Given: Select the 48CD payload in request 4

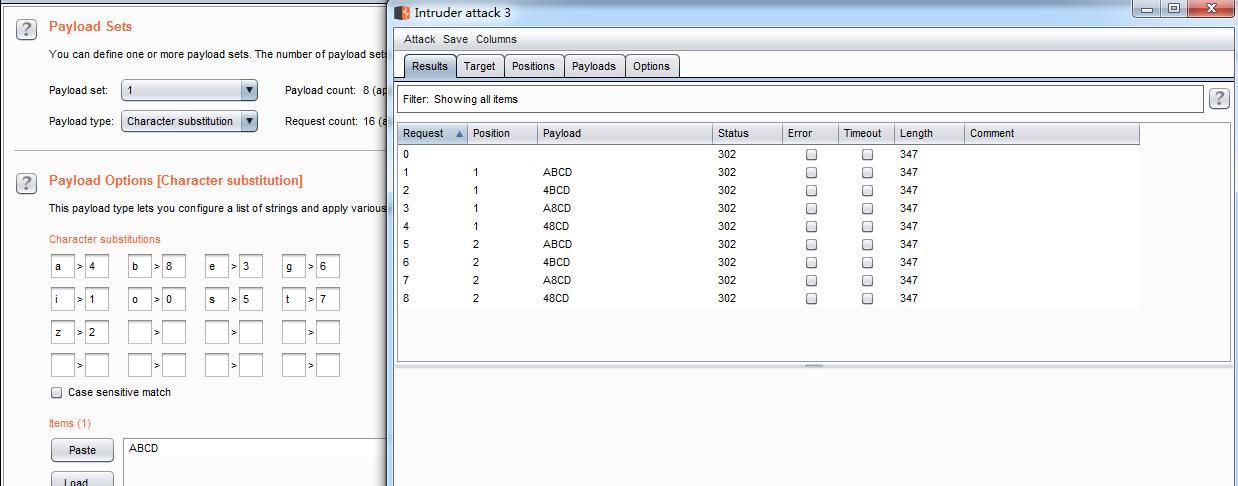Looking at the screenshot, I should click(556, 227).
